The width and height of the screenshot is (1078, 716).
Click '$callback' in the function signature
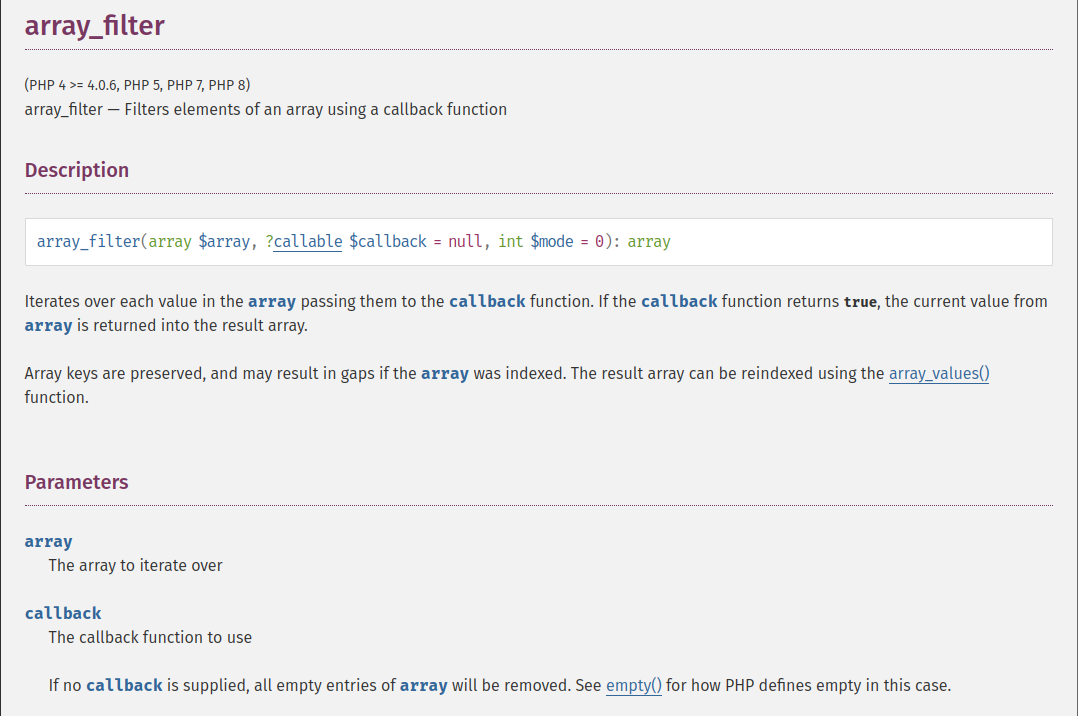pos(388,241)
